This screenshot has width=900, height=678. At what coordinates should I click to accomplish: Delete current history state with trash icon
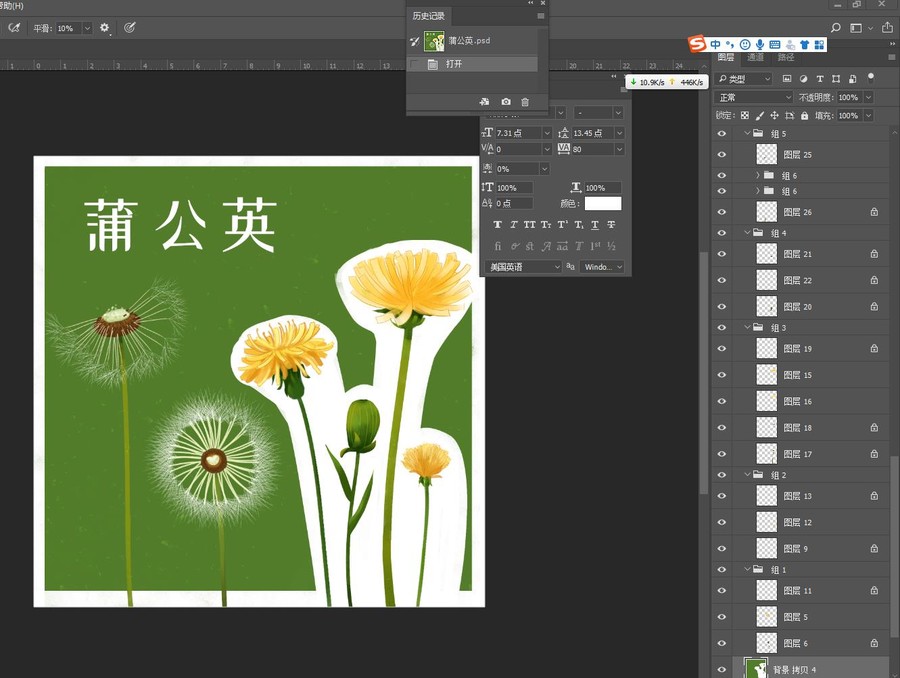tap(525, 102)
